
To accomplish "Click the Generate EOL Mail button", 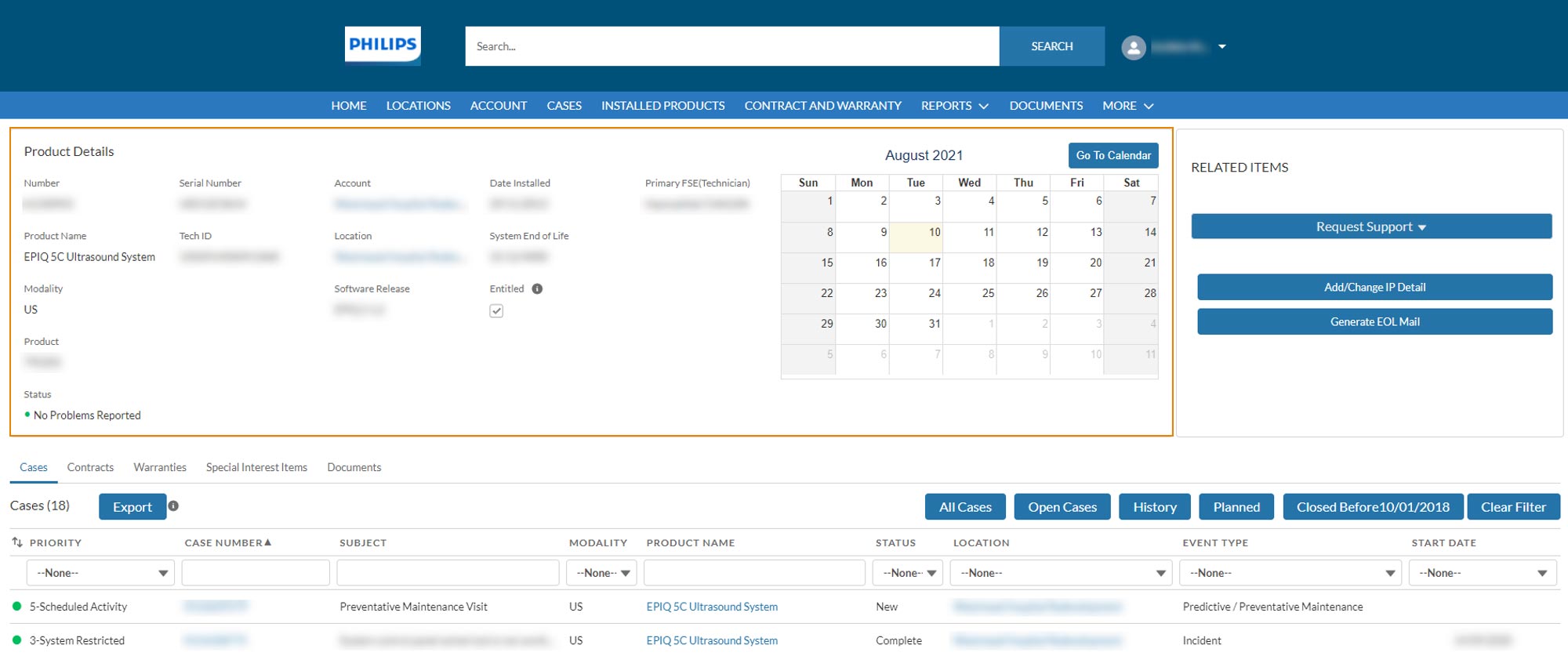I will pyautogui.click(x=1374, y=321).
